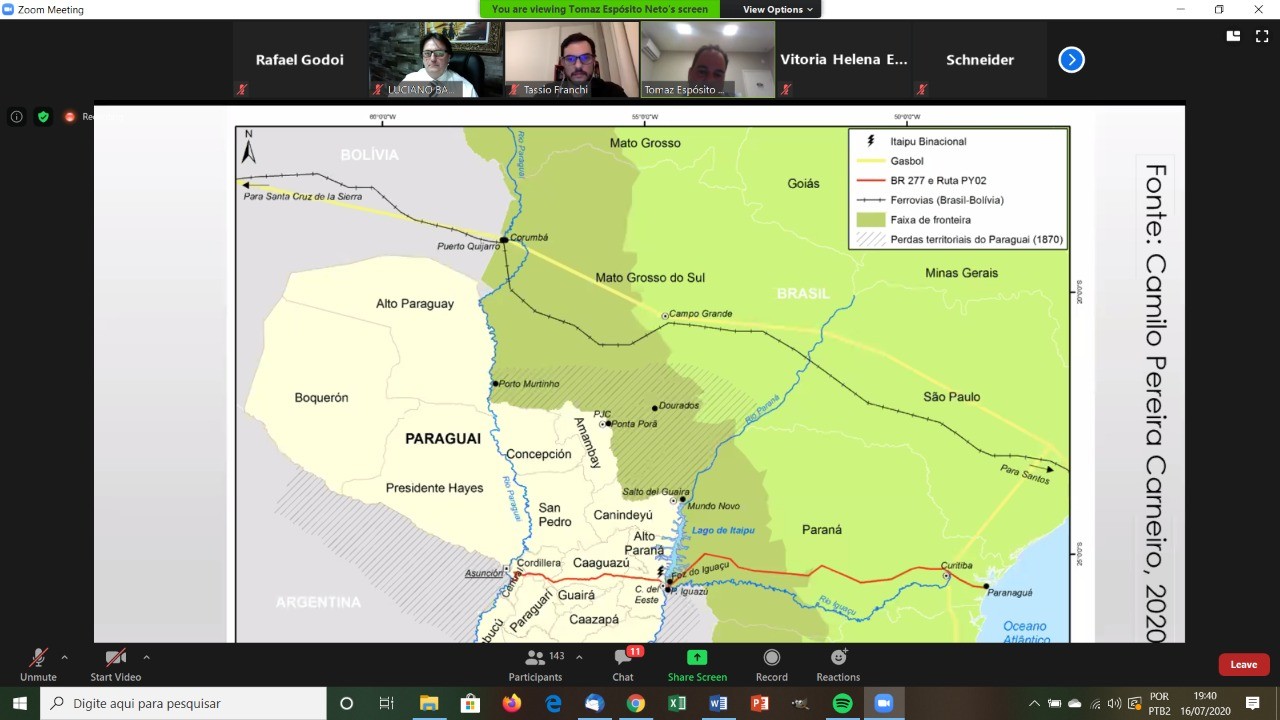The image size is (1280, 720).
Task: Open the Chat panel
Action: pyautogui.click(x=623, y=664)
